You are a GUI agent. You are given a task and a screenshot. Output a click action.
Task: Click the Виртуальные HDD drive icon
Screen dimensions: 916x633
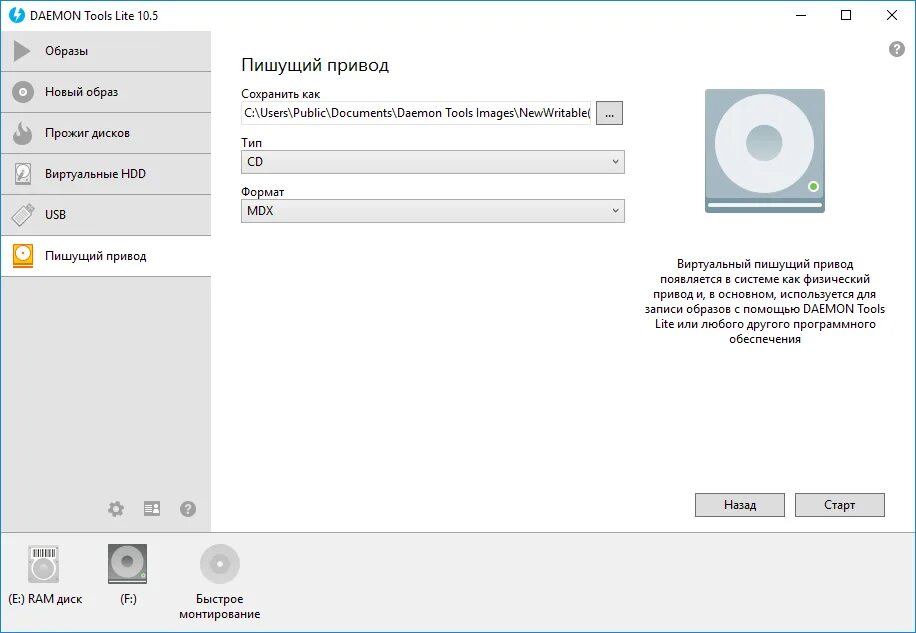pos(23,174)
